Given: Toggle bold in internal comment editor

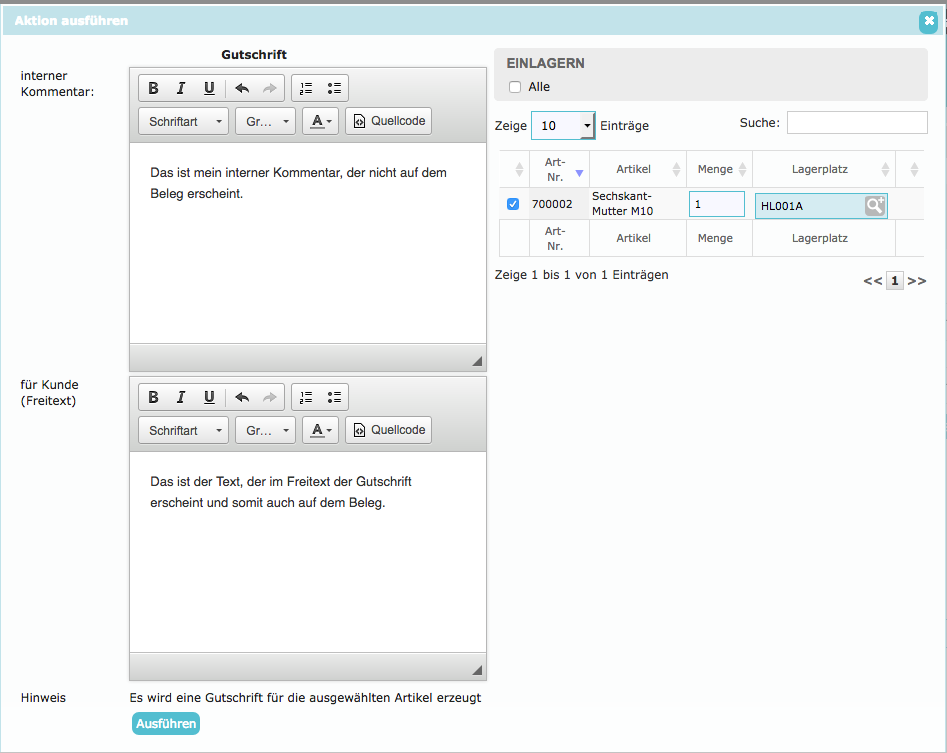Looking at the screenshot, I should coord(153,88).
